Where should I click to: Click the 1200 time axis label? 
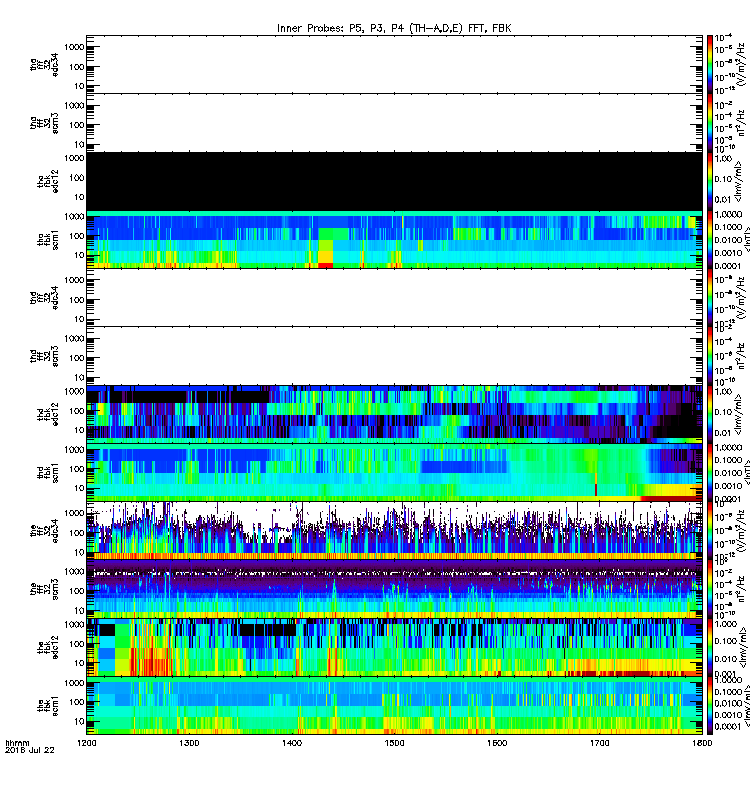coord(87,743)
